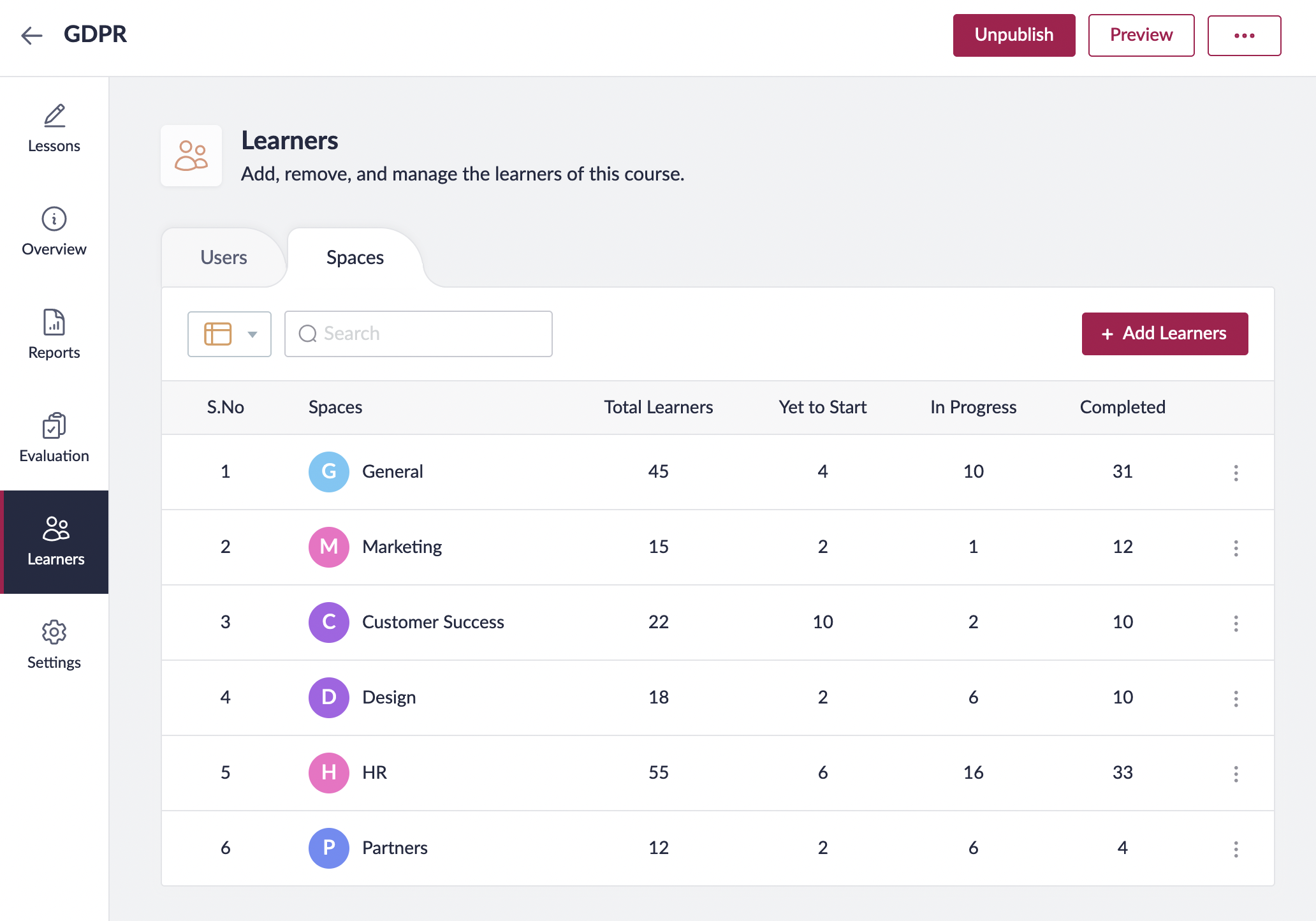Viewport: 1316px width, 921px height.
Task: Click the Preview button
Action: click(x=1141, y=36)
